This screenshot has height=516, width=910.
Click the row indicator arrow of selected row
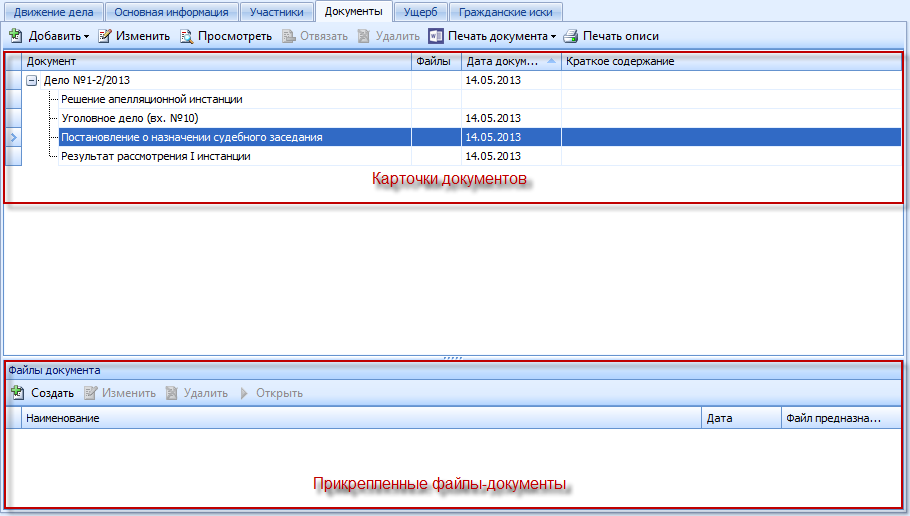pyautogui.click(x=14, y=138)
